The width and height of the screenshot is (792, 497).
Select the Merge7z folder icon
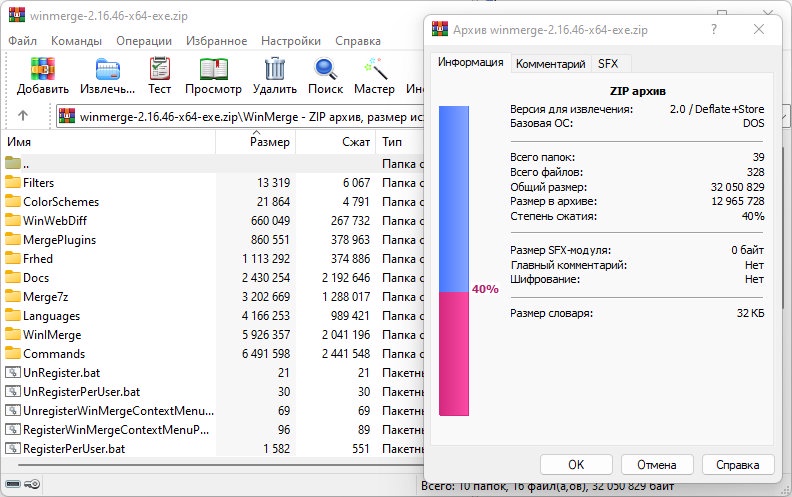coord(13,296)
